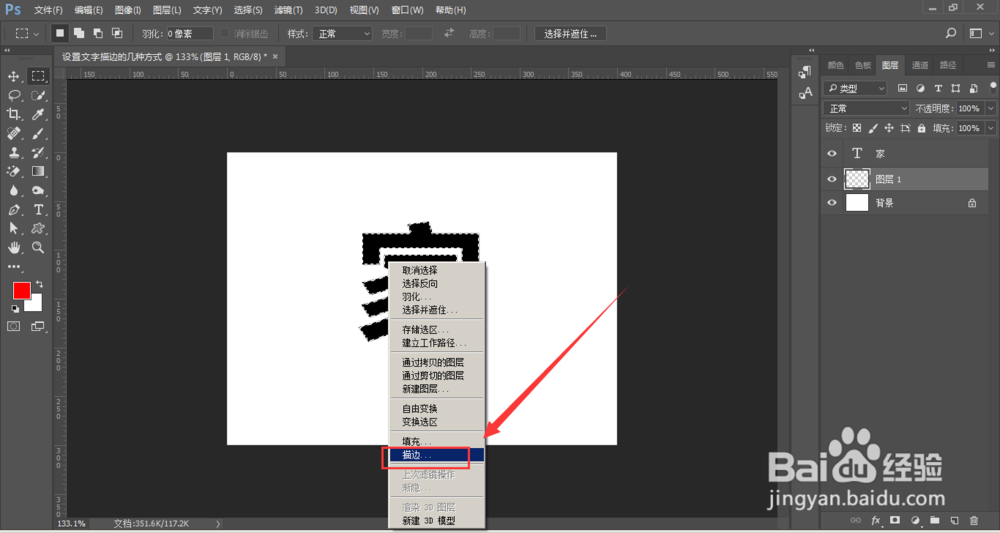Image resolution: width=1000 pixels, height=533 pixels.
Task: Select the Clone Stamp tool
Action: point(13,152)
